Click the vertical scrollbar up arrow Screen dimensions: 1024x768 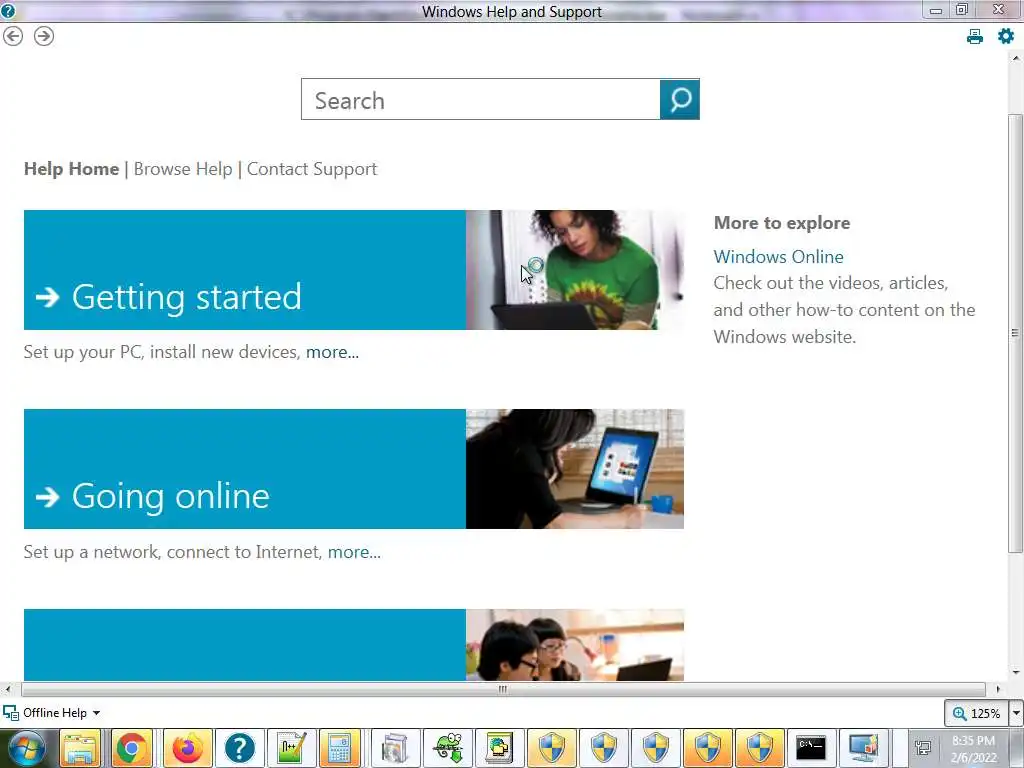tap(1016, 58)
